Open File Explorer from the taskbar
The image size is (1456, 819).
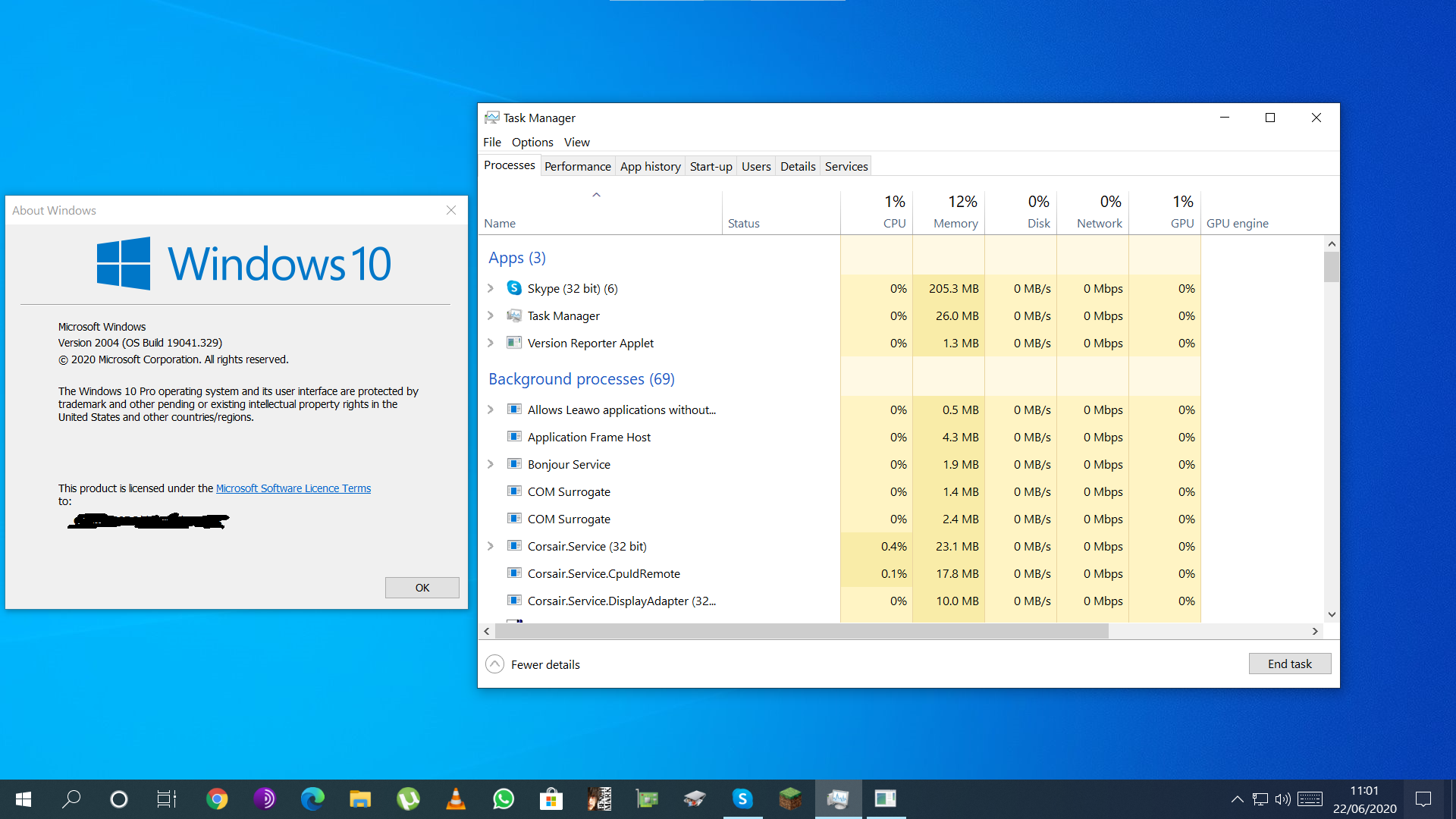pyautogui.click(x=360, y=799)
